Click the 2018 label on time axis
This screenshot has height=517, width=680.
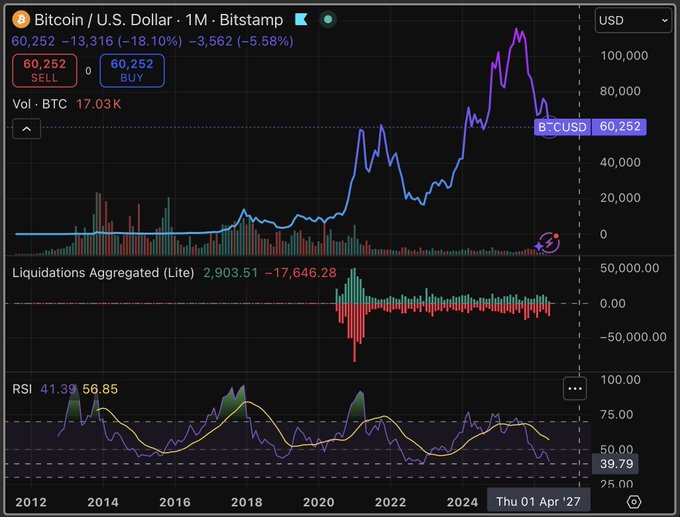(247, 502)
